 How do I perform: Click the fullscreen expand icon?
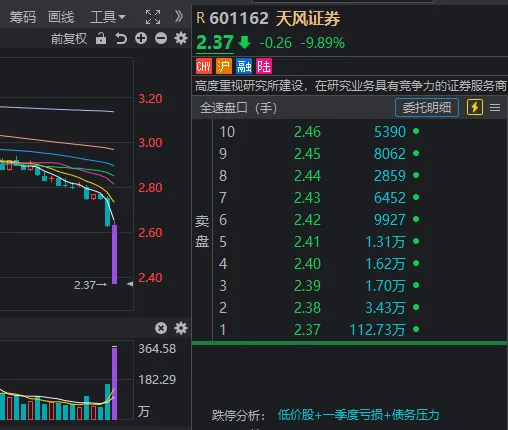tap(153, 17)
